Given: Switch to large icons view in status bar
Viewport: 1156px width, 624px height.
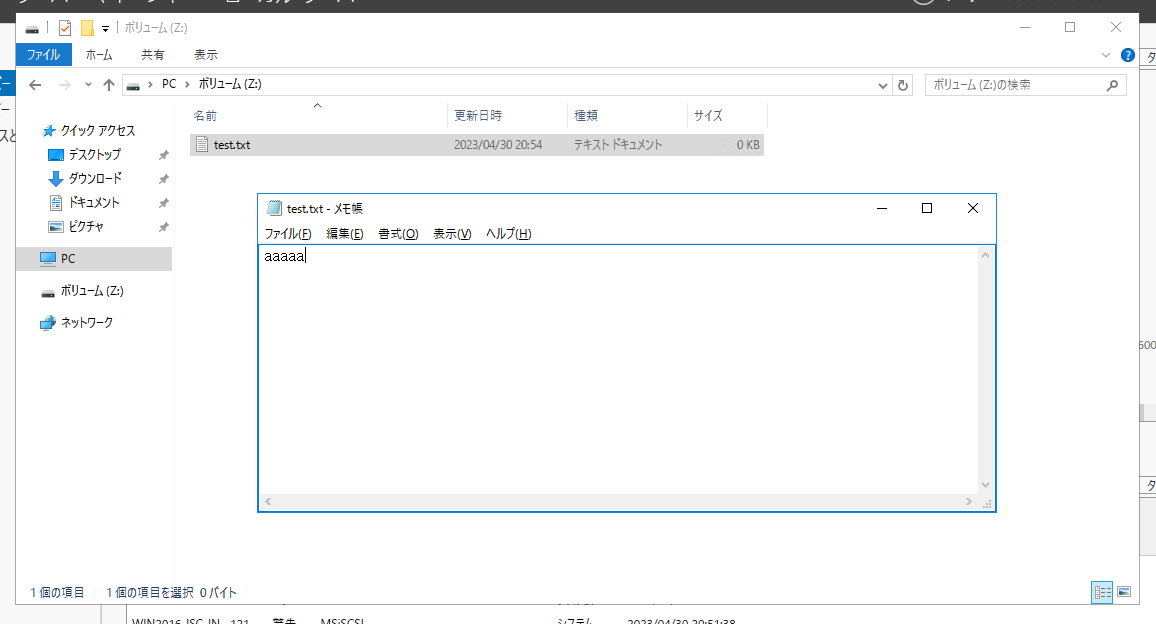Looking at the screenshot, I should [1124, 592].
